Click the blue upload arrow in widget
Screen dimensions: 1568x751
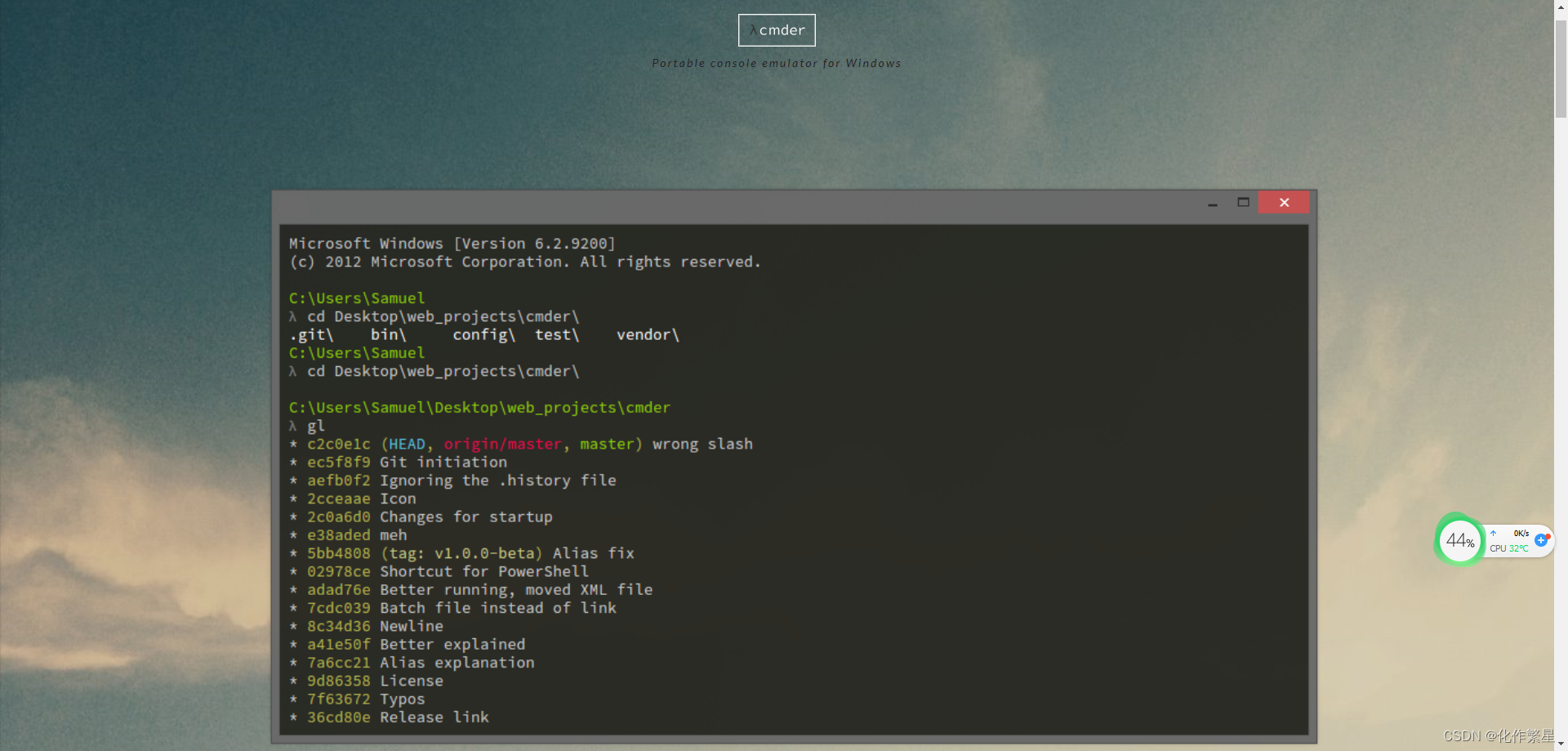tap(1494, 534)
